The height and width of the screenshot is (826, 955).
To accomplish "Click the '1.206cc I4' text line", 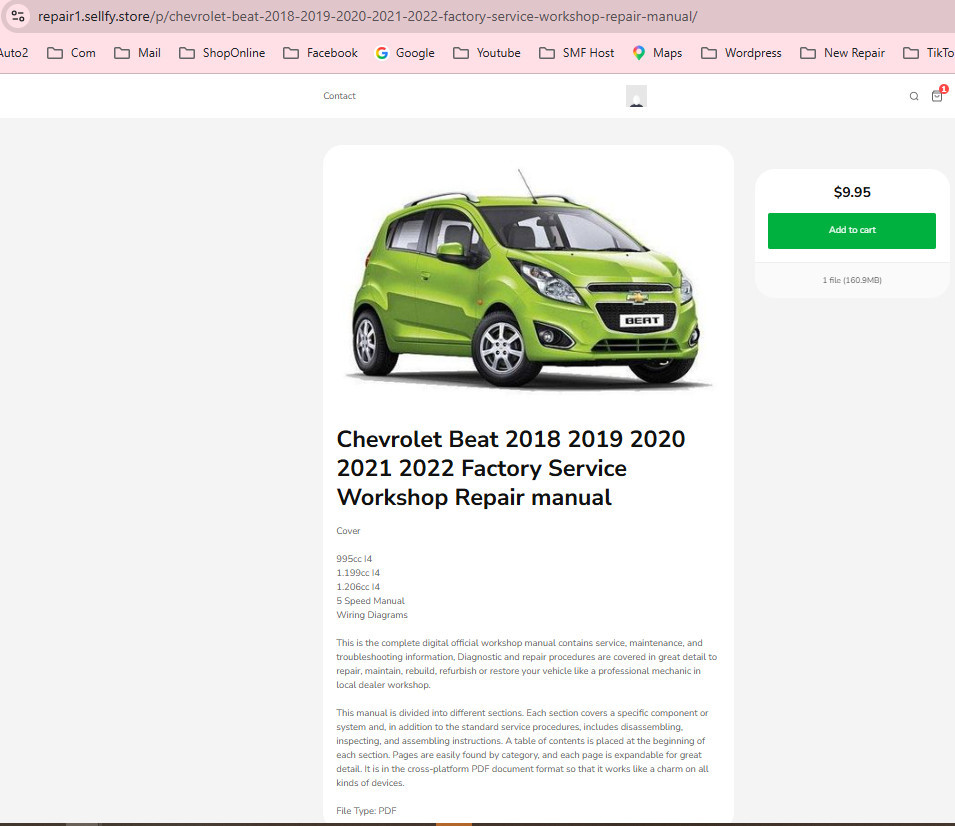I will pos(358,587).
